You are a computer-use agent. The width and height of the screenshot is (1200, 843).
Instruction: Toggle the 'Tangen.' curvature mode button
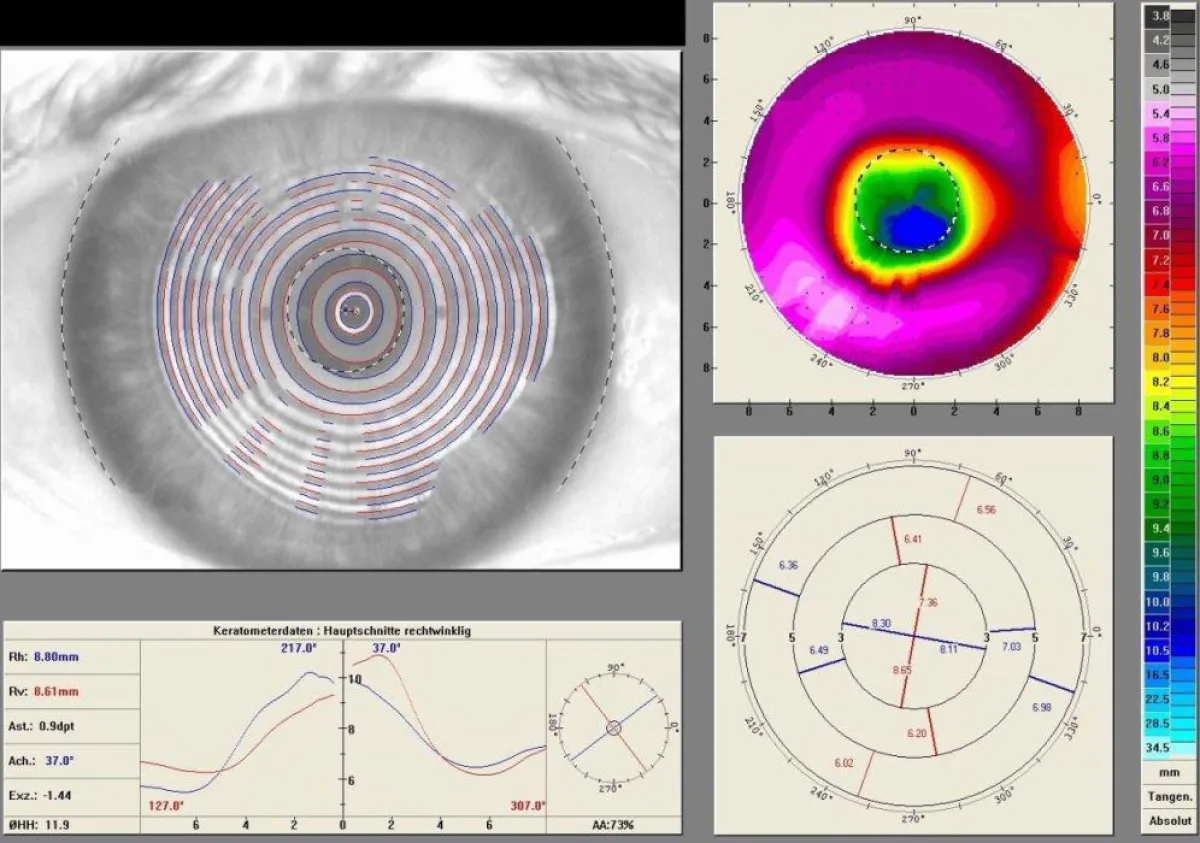coord(1169,797)
